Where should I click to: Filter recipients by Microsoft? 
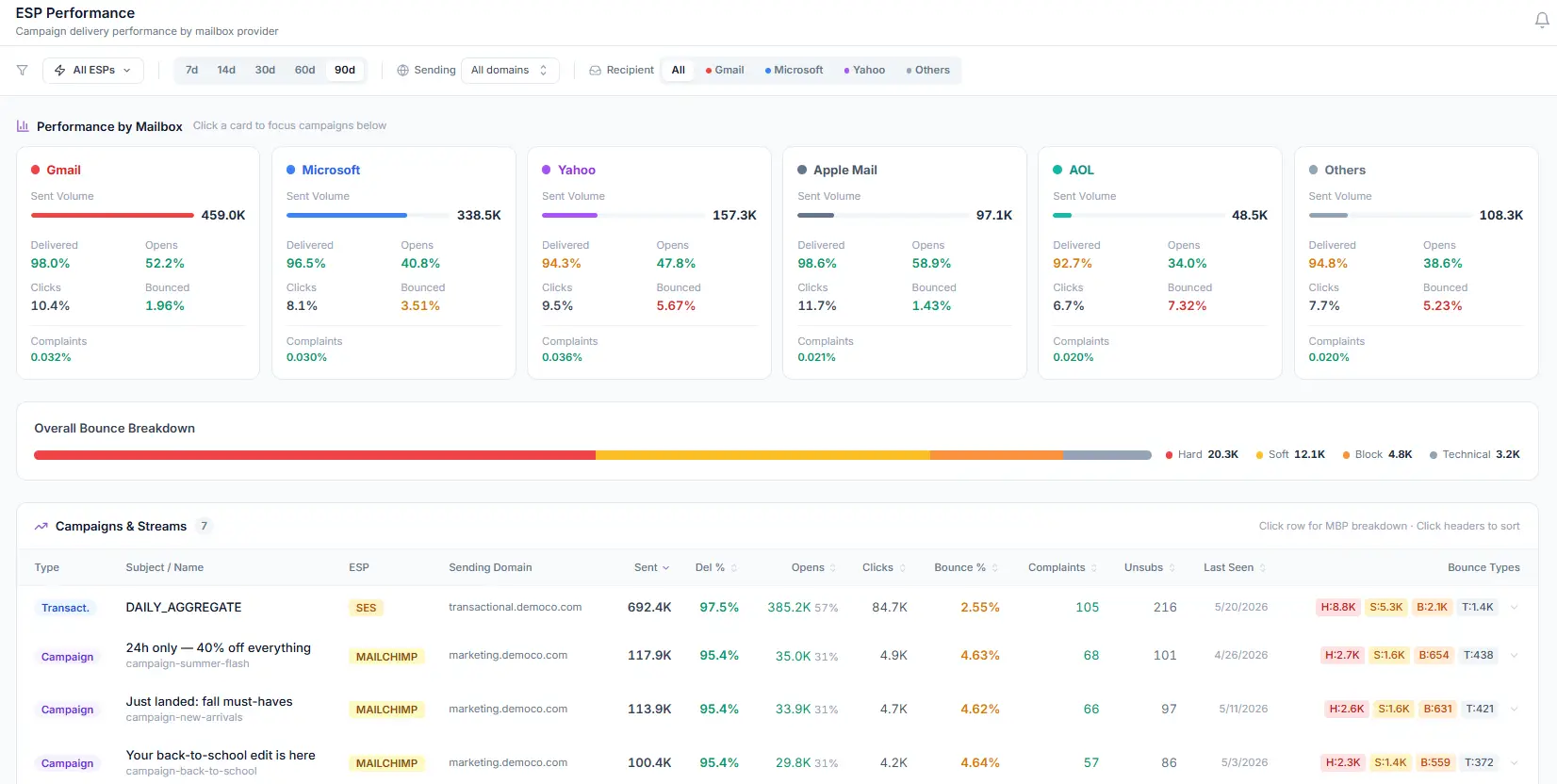click(794, 70)
